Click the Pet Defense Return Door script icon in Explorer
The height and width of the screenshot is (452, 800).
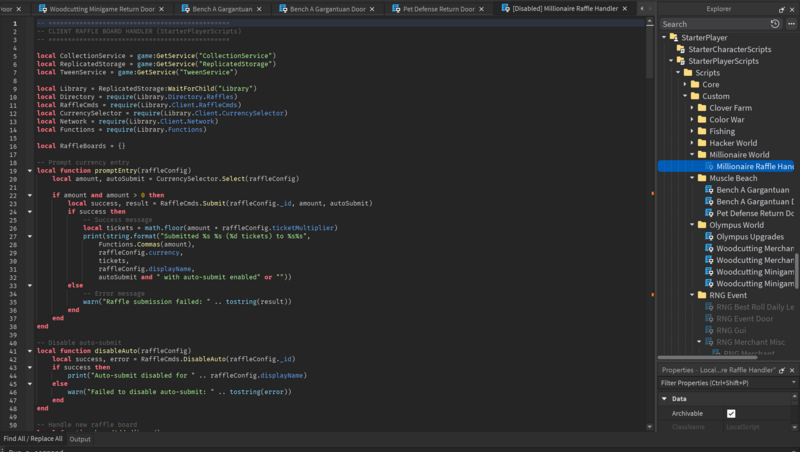click(707, 213)
